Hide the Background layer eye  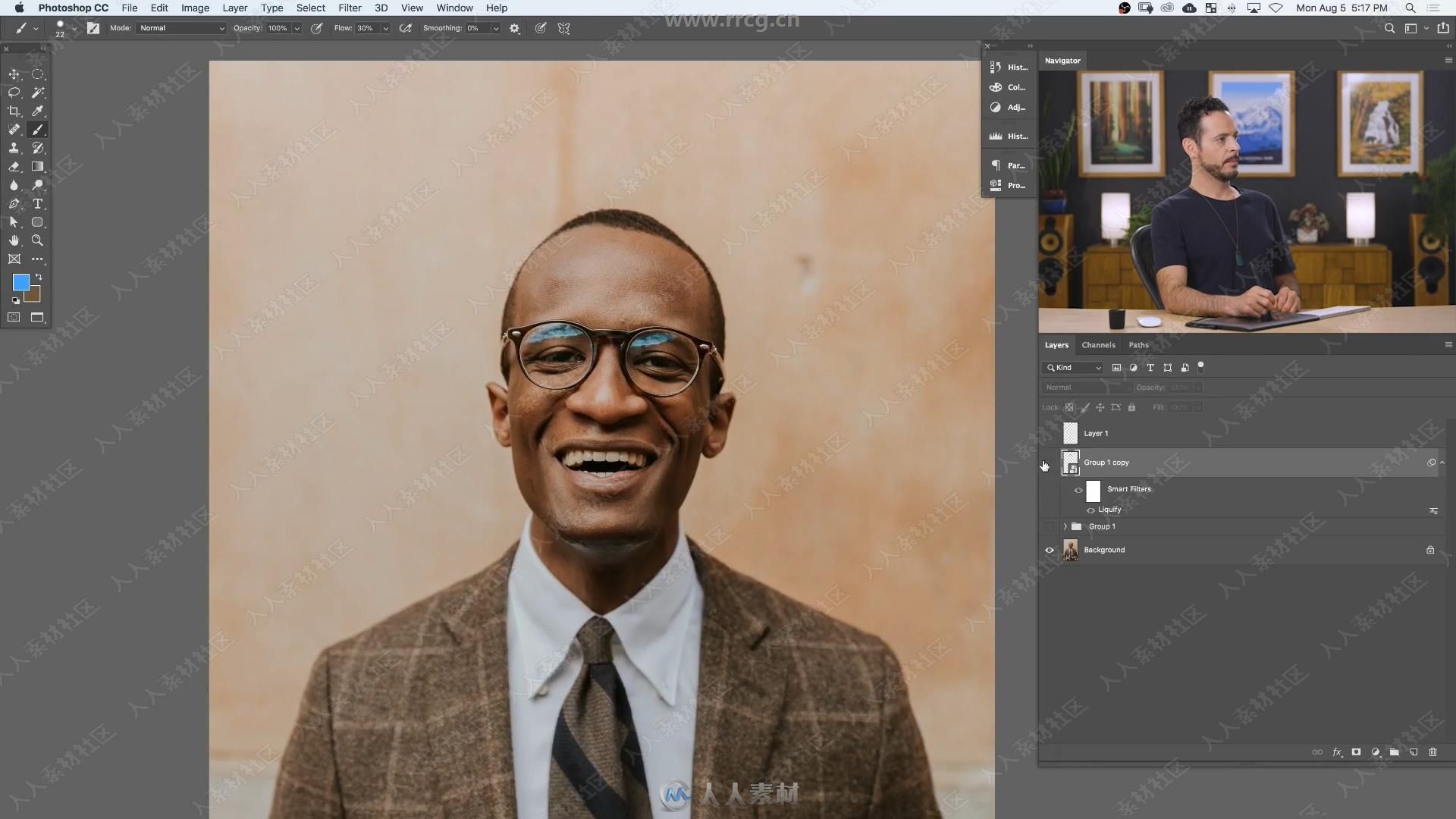click(x=1050, y=551)
